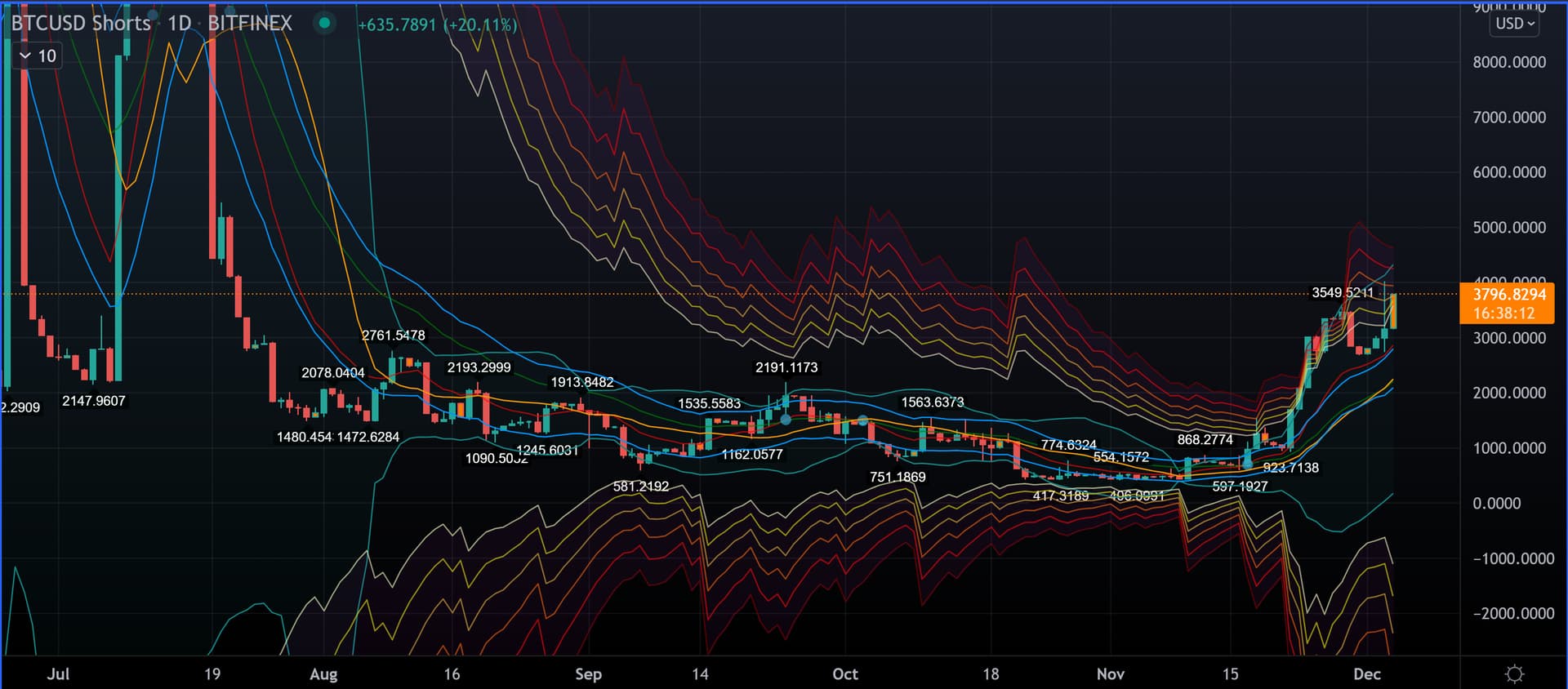Click the green market status dot
Image resolution: width=1568 pixels, height=689 pixels.
coord(324,23)
